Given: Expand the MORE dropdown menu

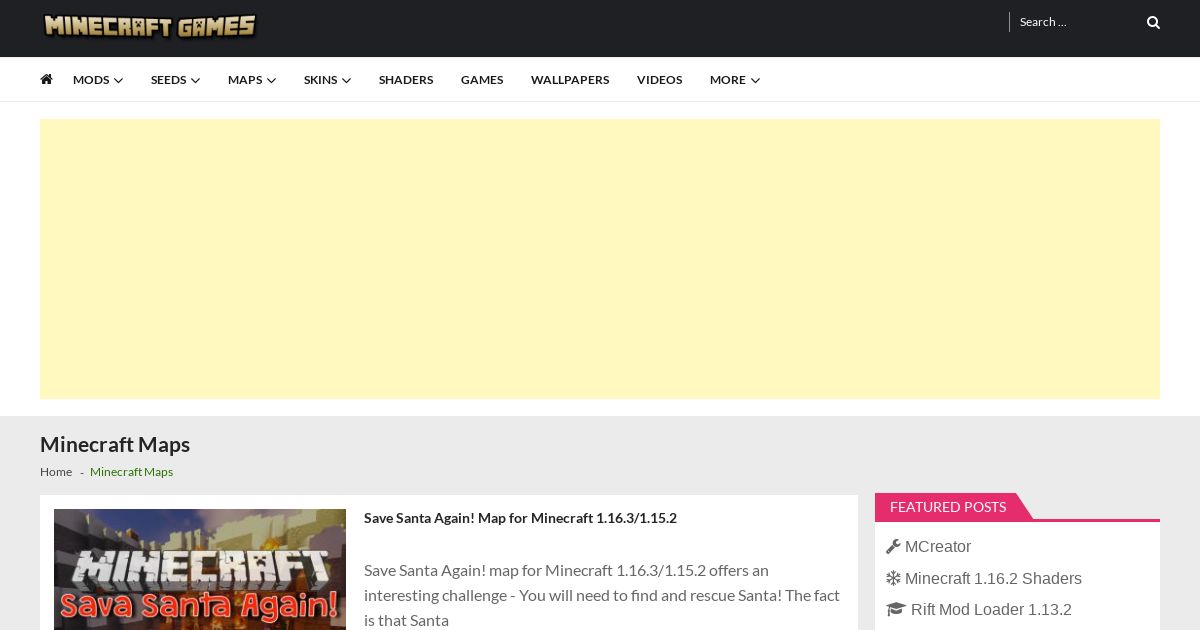Looking at the screenshot, I should pyautogui.click(x=735, y=80).
